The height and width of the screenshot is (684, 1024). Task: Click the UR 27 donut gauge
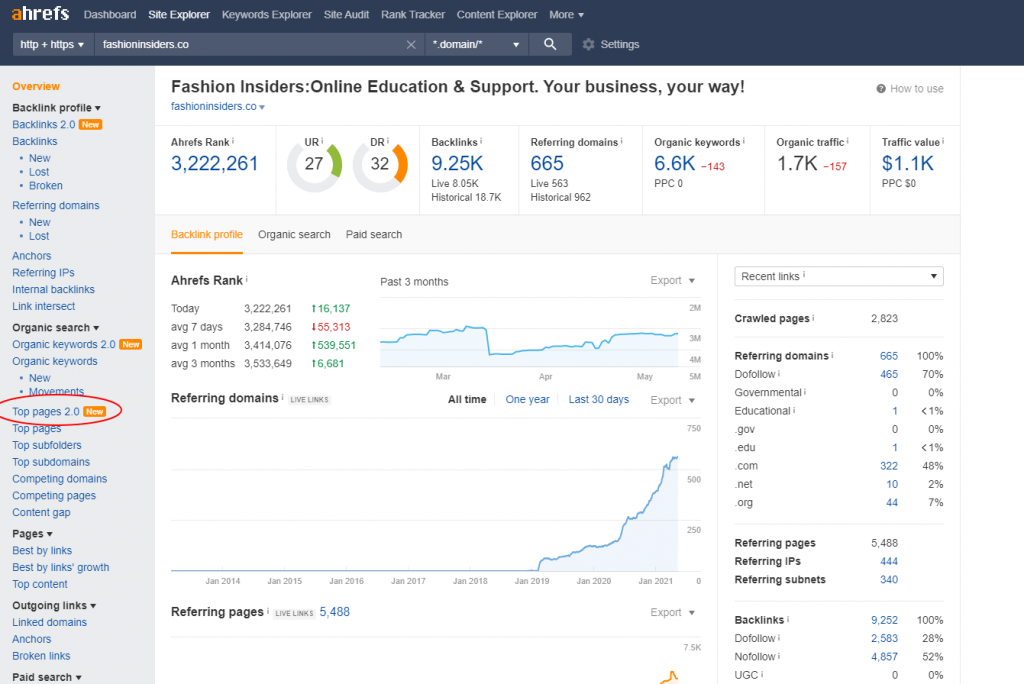click(314, 164)
